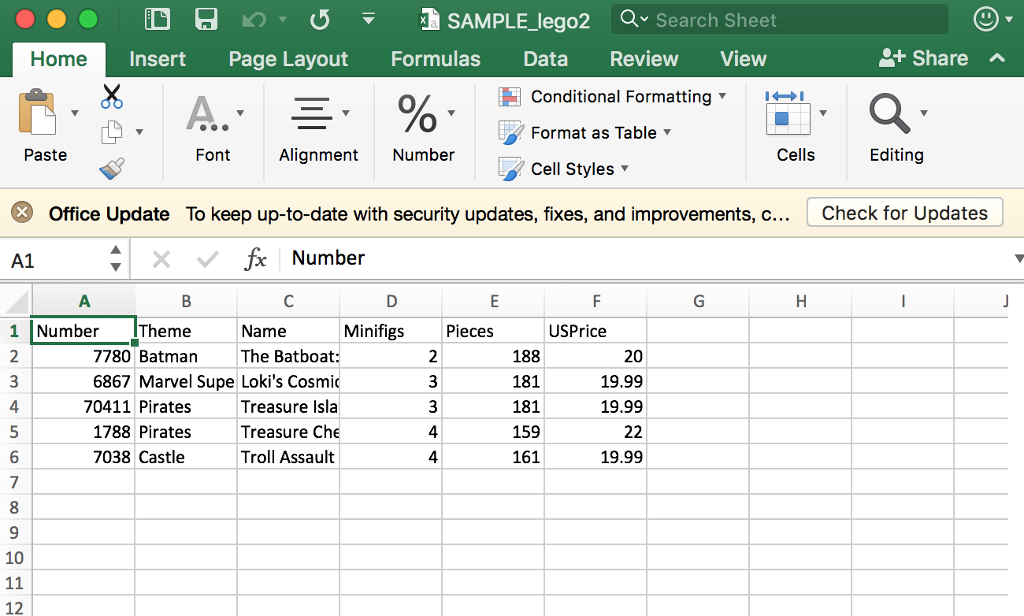The image size is (1024, 616).
Task: Select the cell containing Batman
Action: coord(186,356)
